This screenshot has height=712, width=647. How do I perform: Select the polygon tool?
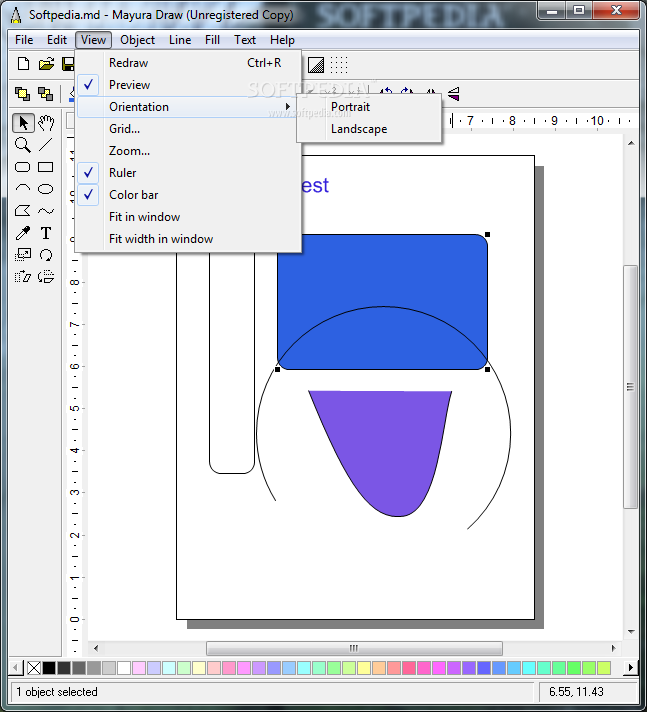[x=23, y=211]
